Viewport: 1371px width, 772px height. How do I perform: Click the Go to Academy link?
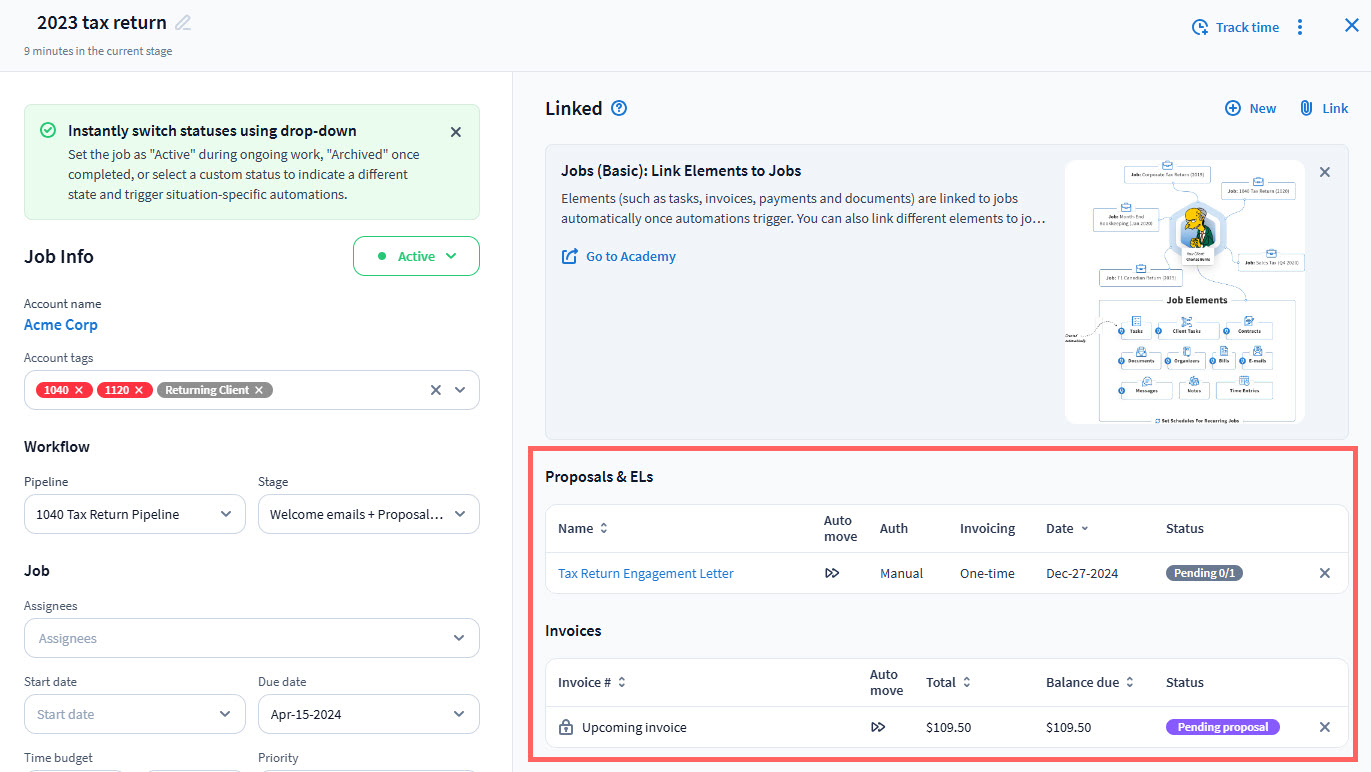click(x=630, y=256)
